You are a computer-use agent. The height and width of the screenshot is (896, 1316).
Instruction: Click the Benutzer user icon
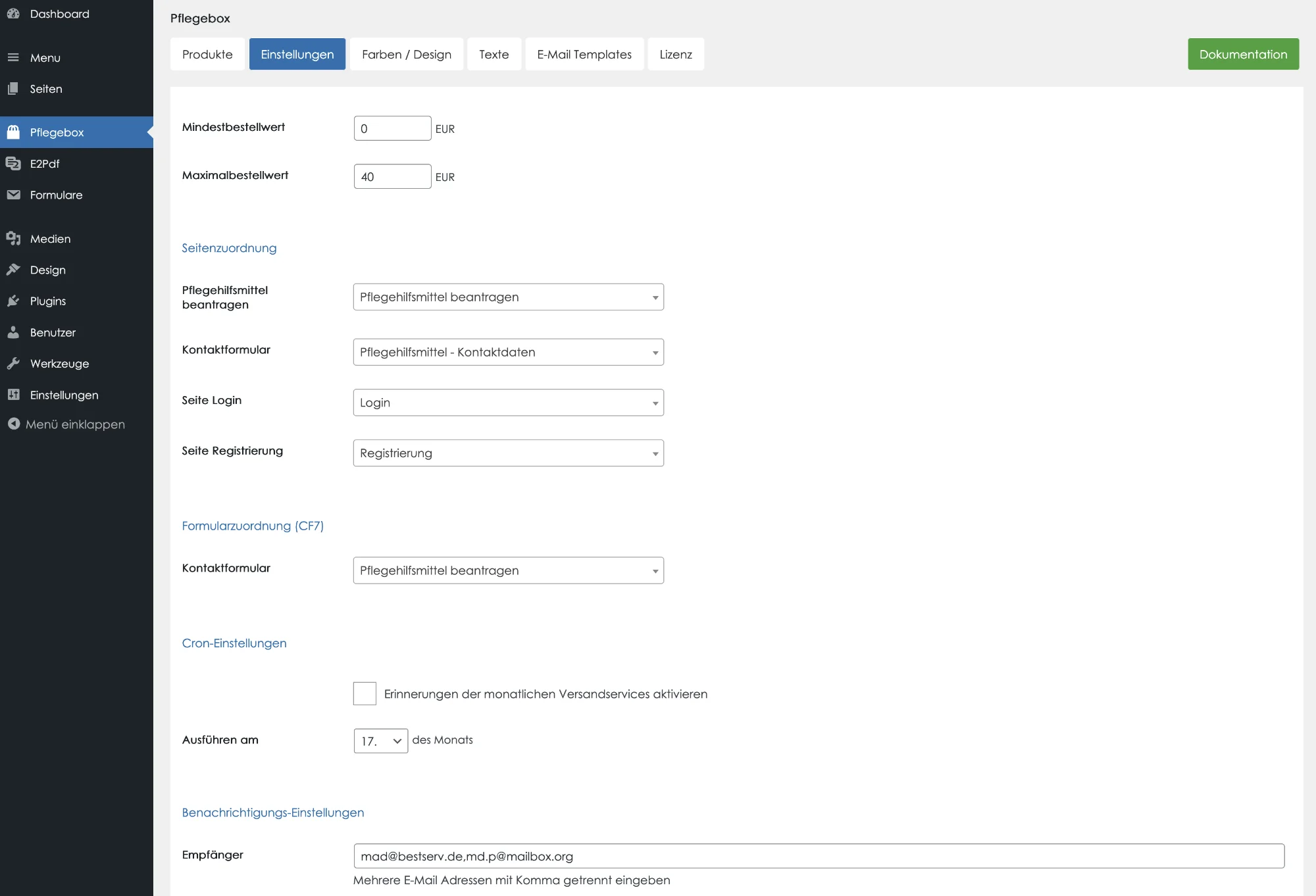[13, 332]
